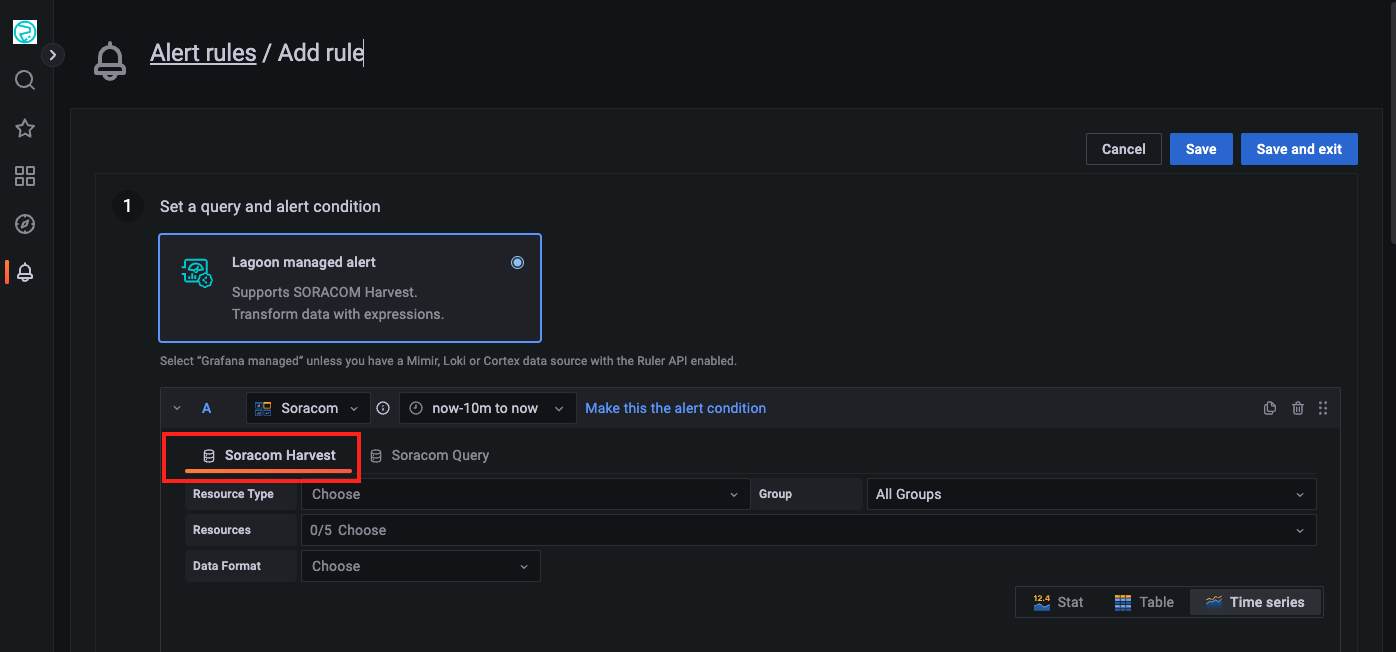Click the Cancel button

[x=1124, y=149]
